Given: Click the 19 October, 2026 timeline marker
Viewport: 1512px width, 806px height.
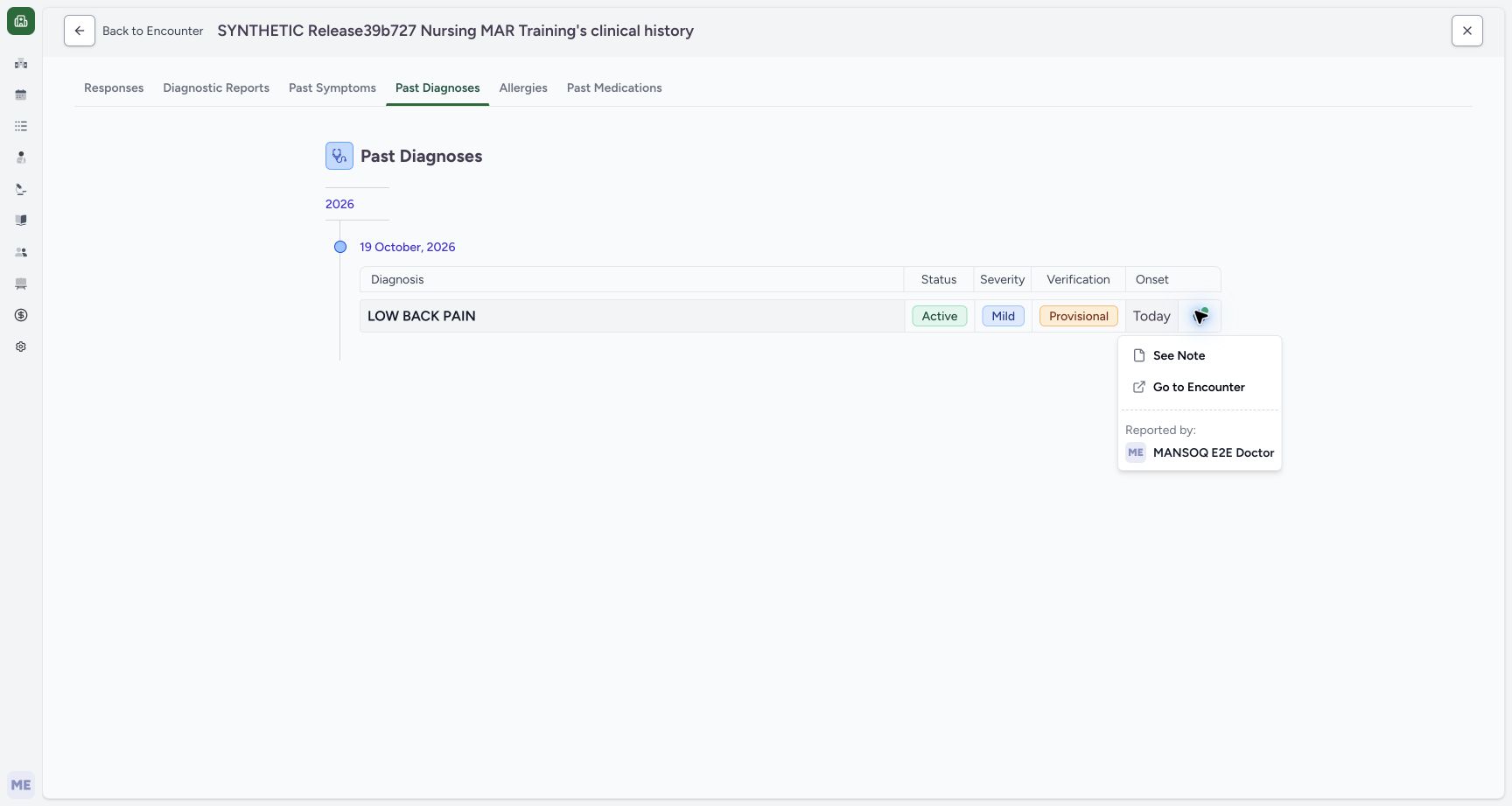Looking at the screenshot, I should click(340, 247).
